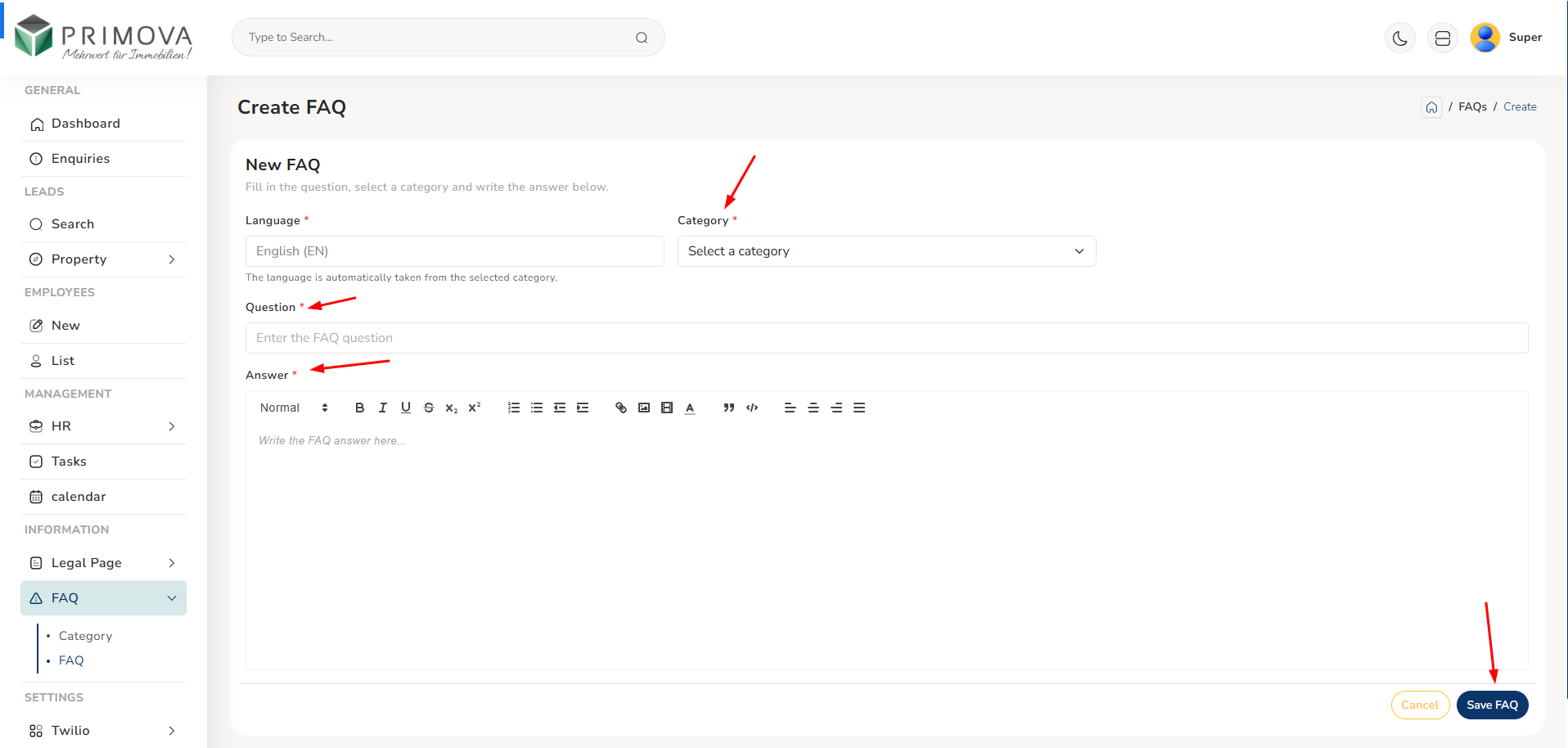This screenshot has height=748, width=1568.
Task: Open Category under the FAQ submenu
Action: 85,636
